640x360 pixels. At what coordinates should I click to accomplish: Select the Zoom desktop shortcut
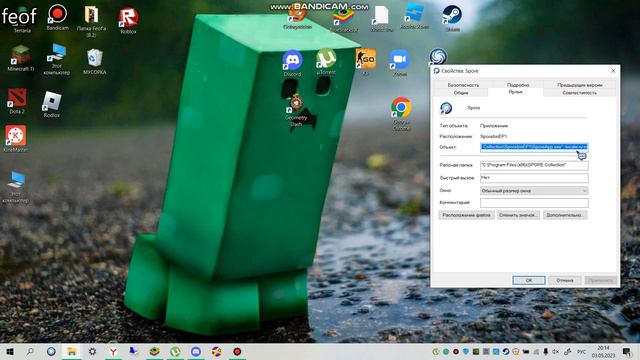point(400,63)
